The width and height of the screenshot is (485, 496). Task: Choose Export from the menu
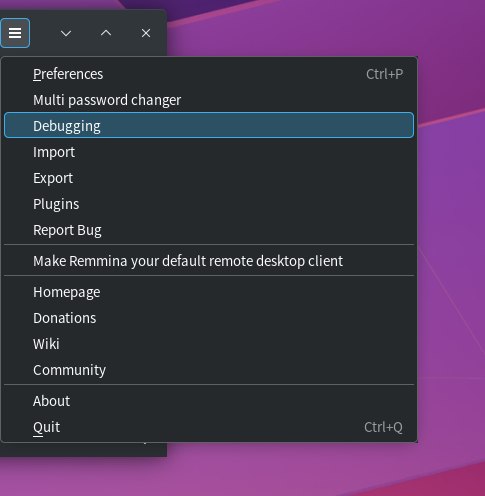tap(209, 178)
